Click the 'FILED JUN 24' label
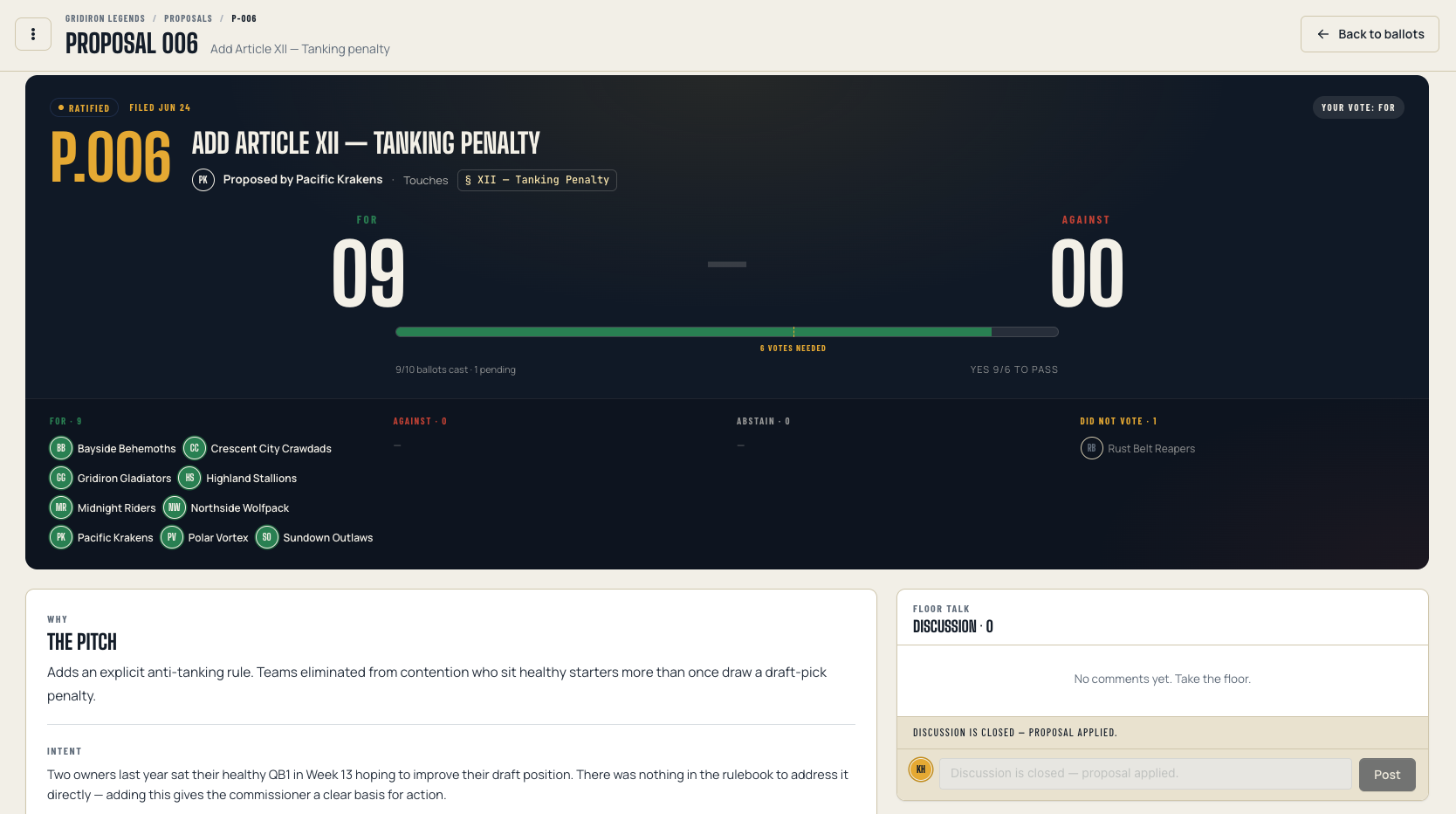Image resolution: width=1456 pixels, height=814 pixels. pos(160,108)
